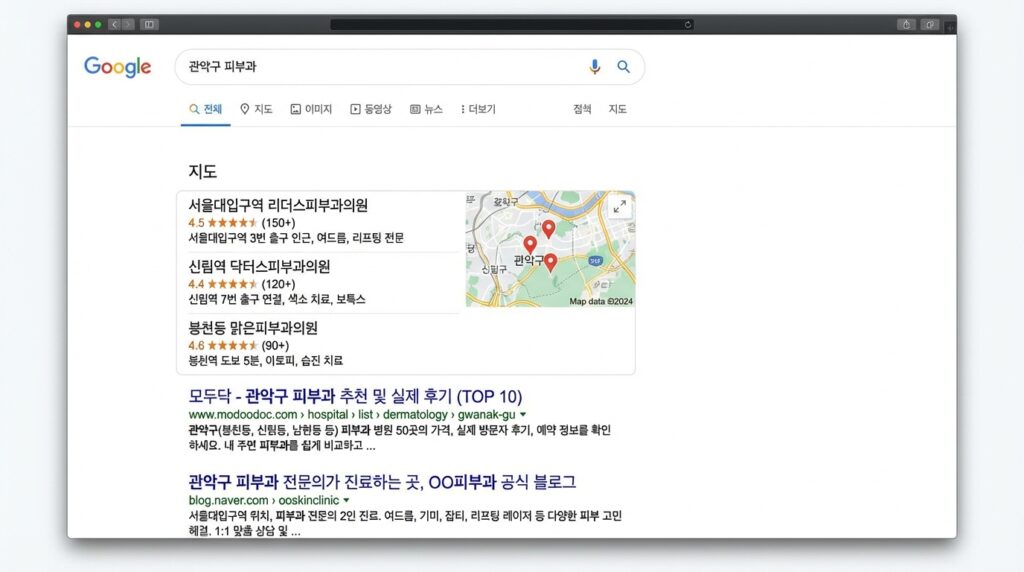1024x572 pixels.
Task: Click the blue magnifier search button
Action: click(x=624, y=67)
